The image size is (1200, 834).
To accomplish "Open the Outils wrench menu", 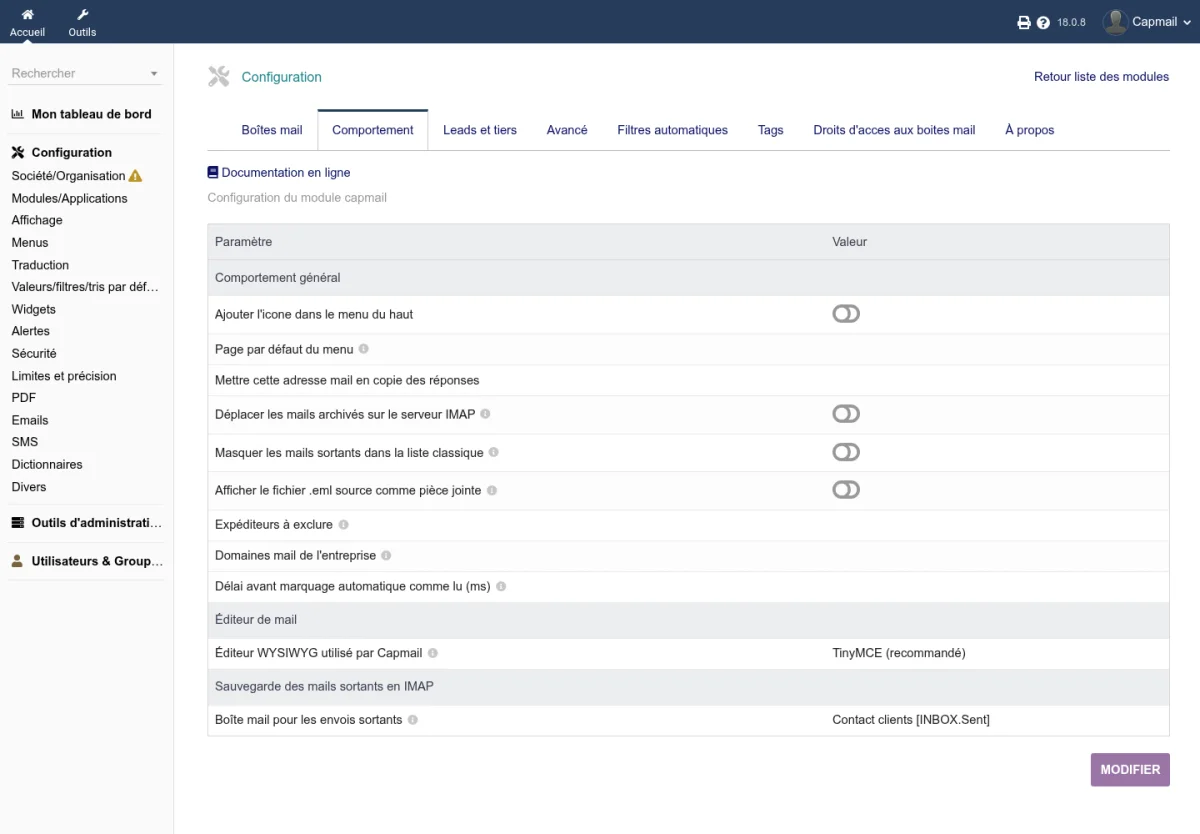I will tap(83, 15).
